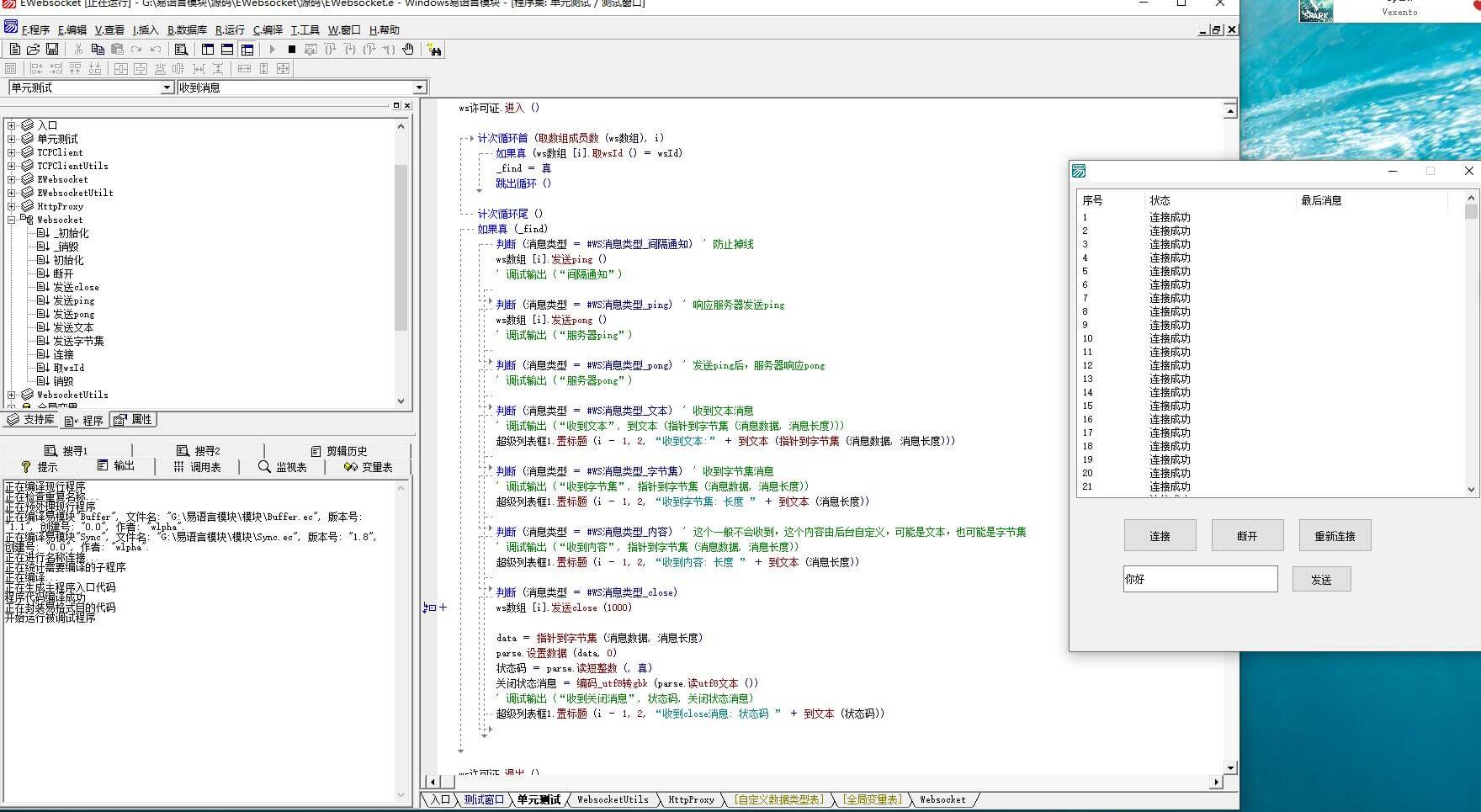The image size is (1481, 812).
Task: Select 发送字节集 method in tree
Action: pos(79,341)
